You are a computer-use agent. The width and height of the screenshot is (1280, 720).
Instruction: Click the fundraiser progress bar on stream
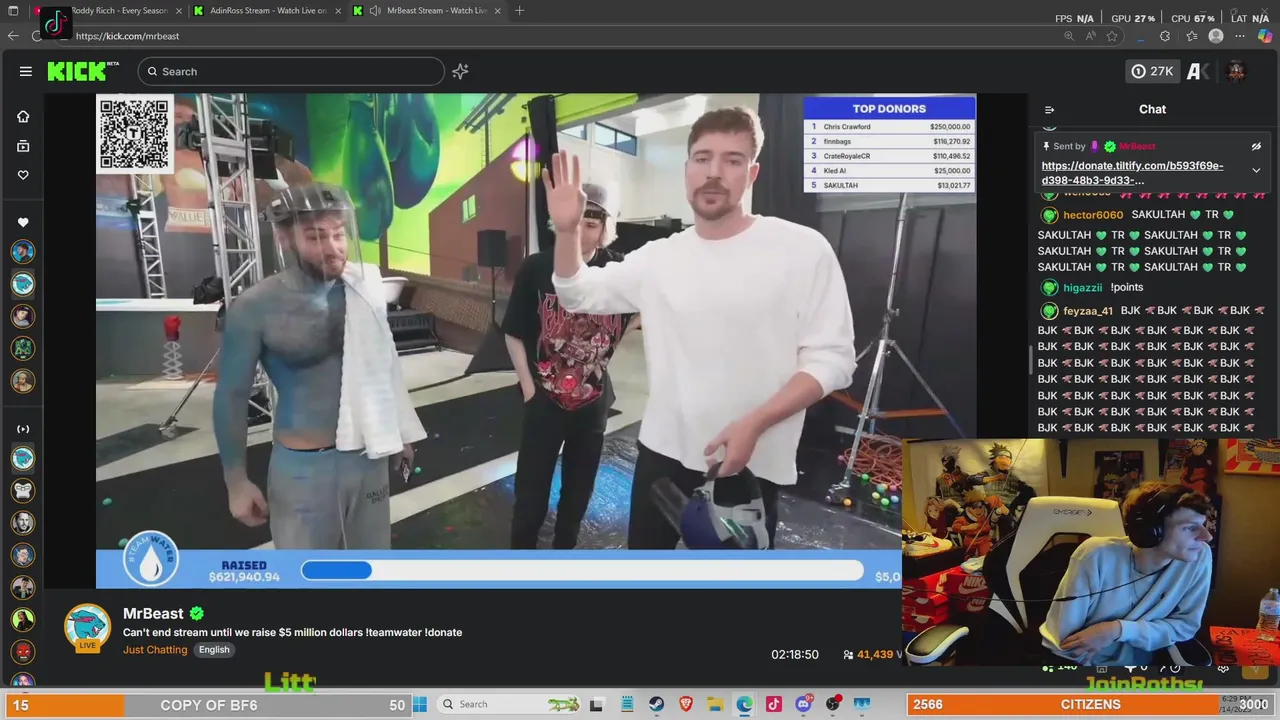[x=582, y=570]
